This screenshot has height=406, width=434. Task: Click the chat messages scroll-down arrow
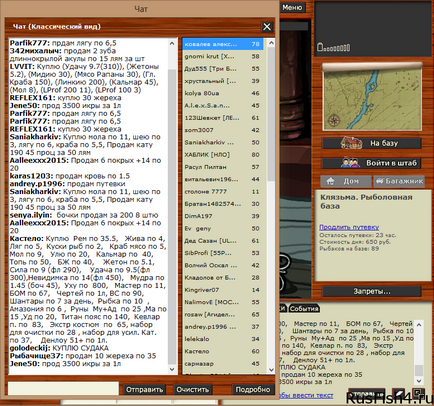[172, 369]
